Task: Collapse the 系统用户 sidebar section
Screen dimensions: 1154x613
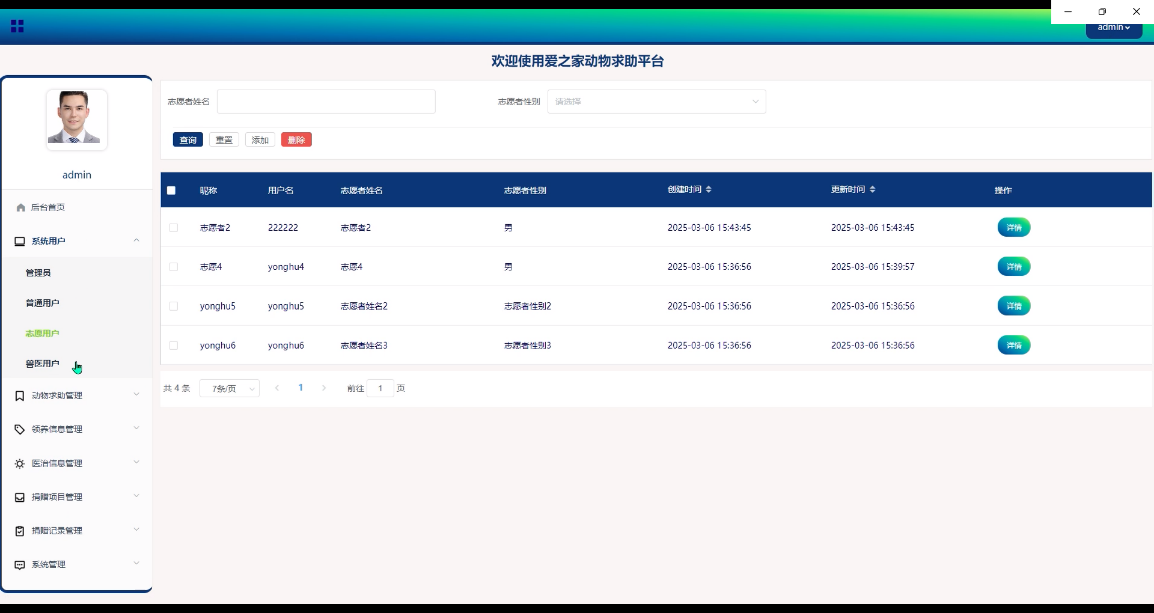Action: [136, 241]
